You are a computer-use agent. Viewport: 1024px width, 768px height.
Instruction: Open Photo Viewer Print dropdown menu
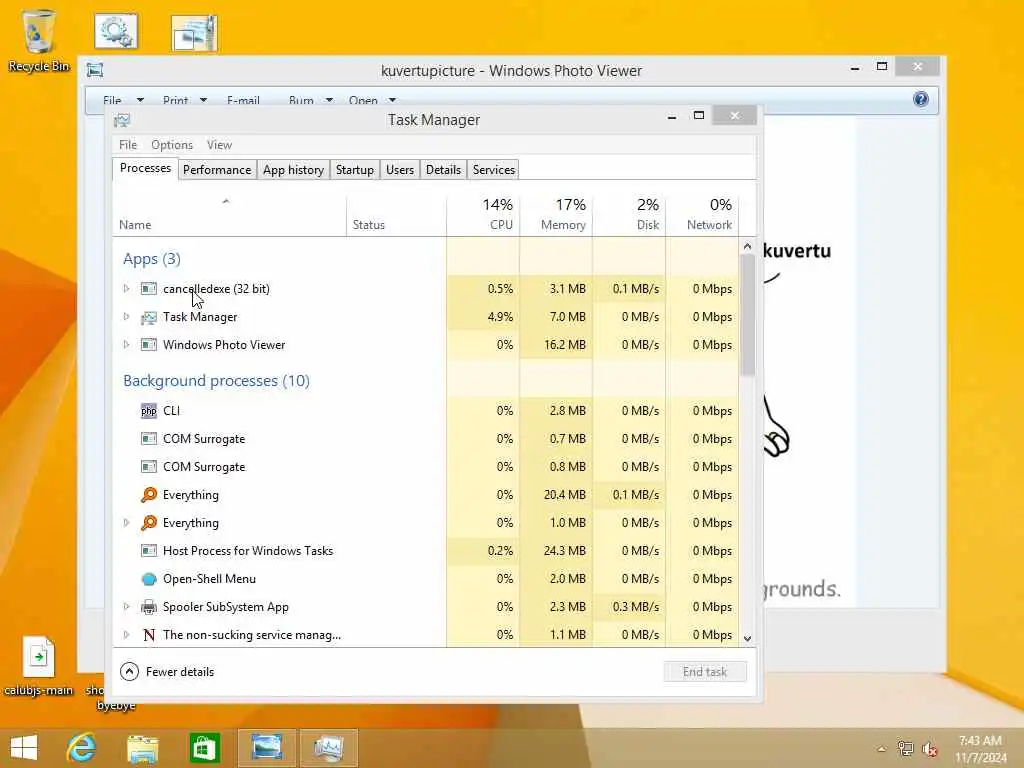tap(185, 100)
